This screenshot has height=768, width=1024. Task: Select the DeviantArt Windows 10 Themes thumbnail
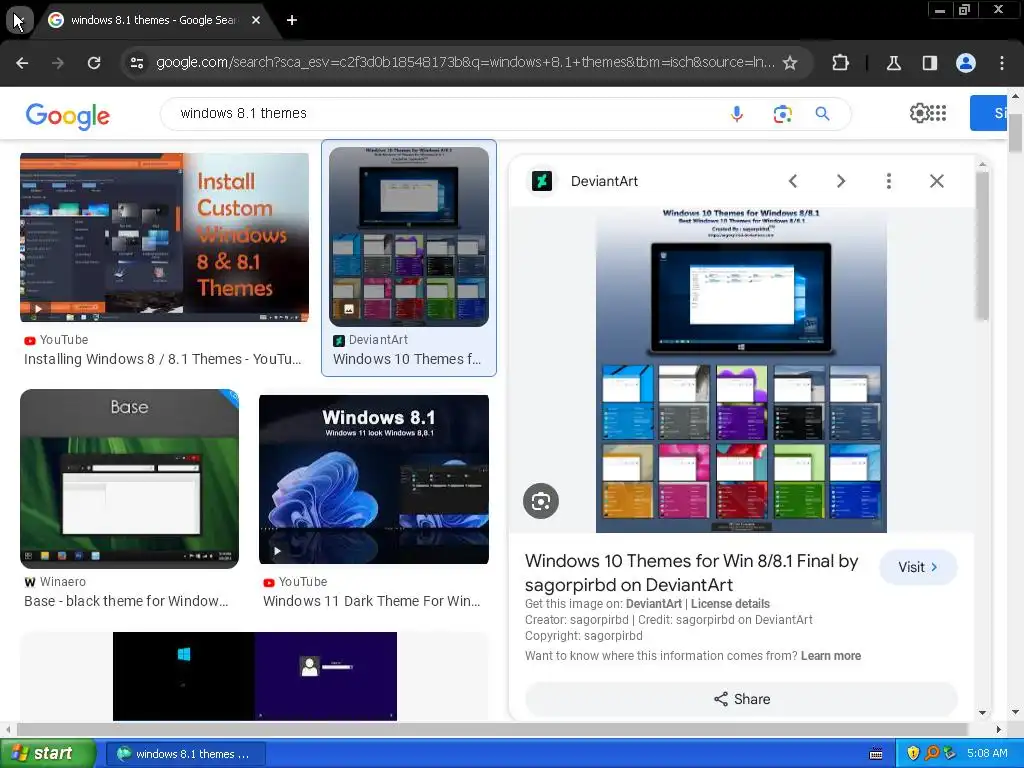409,236
